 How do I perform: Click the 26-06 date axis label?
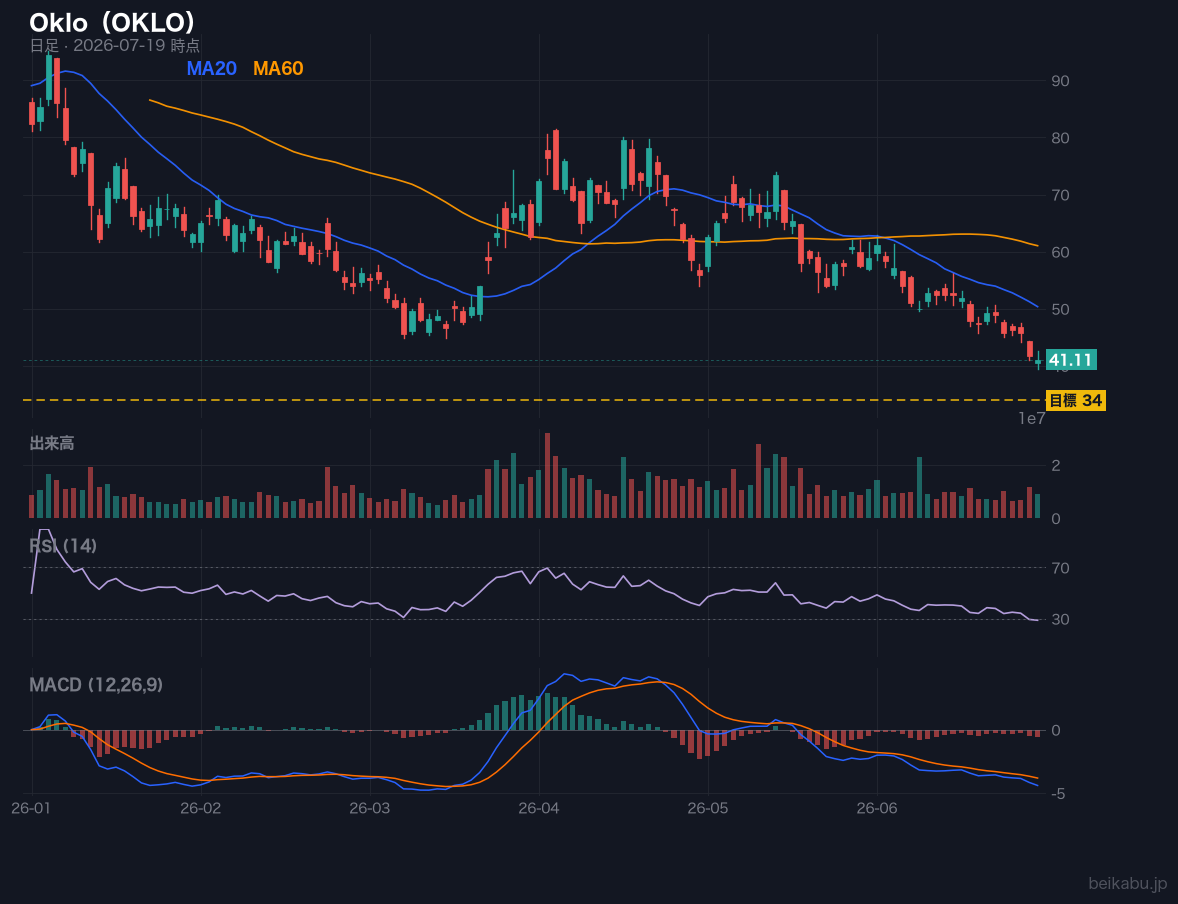(x=877, y=808)
